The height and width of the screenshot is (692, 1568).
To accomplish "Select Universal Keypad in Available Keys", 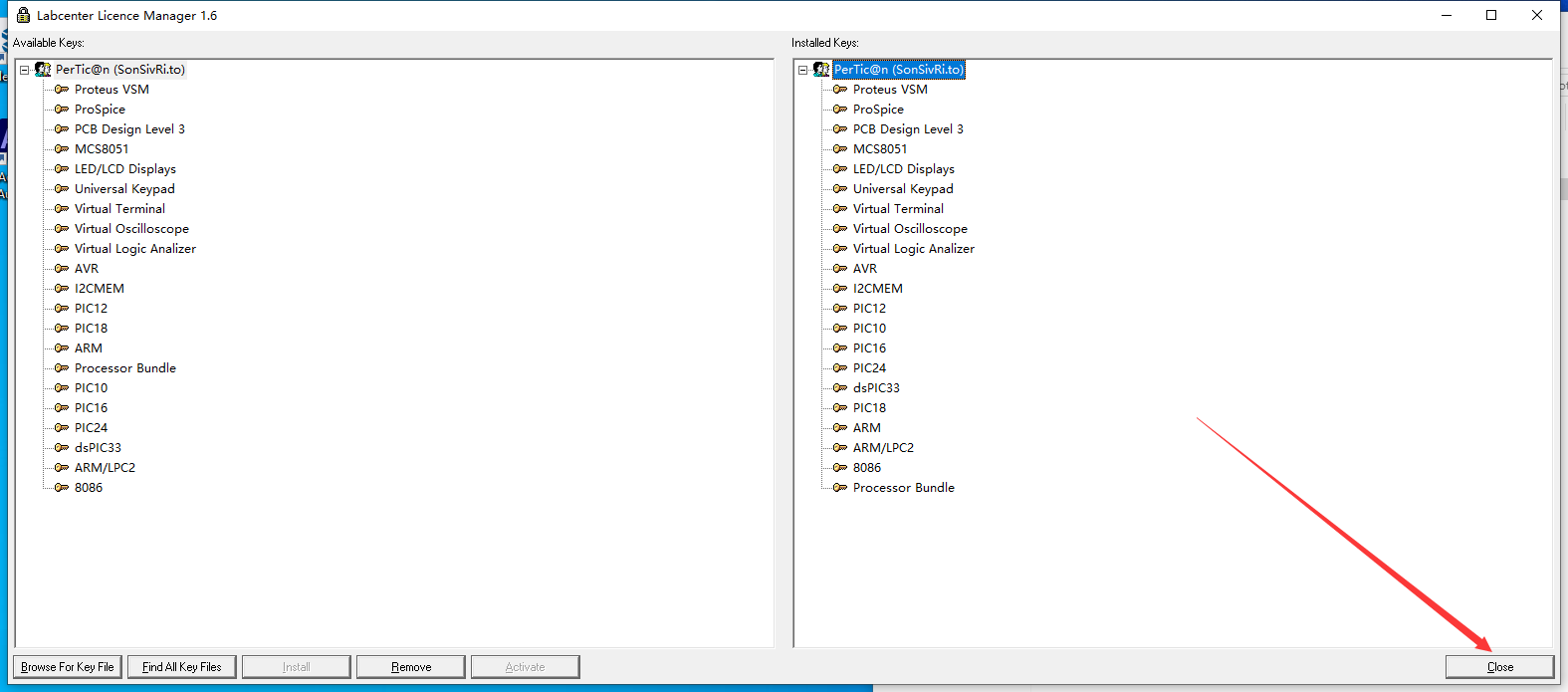I will coord(124,189).
